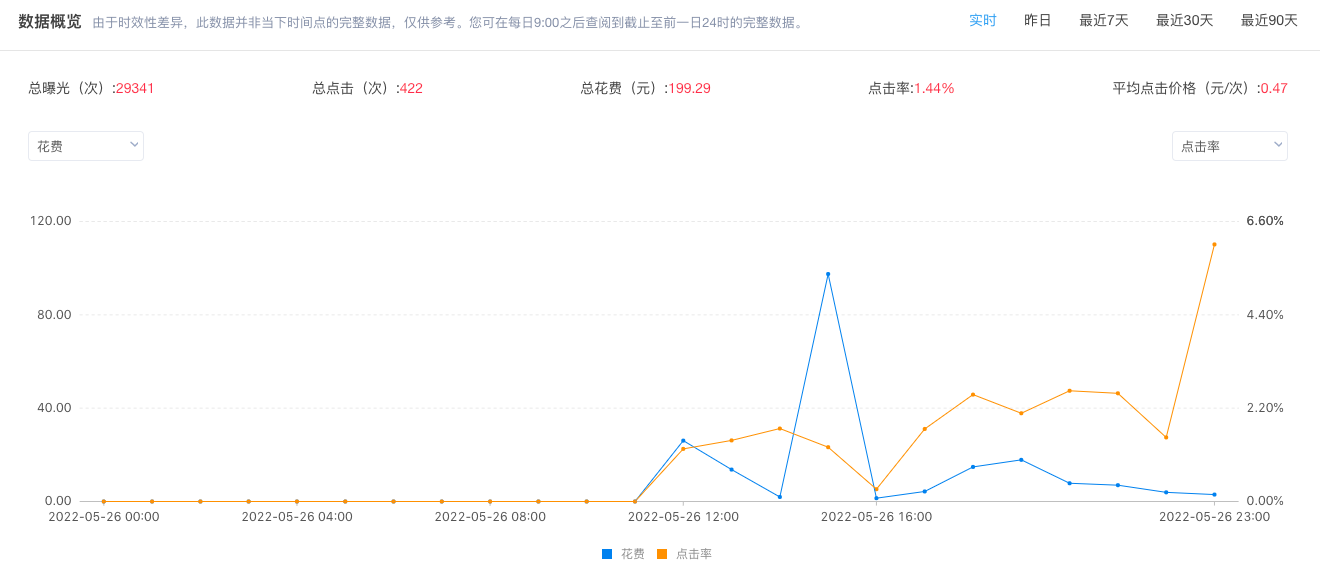Image resolution: width=1320 pixels, height=566 pixels.
Task: Click the last orange 点击率 point at 23:00
Action: coord(1214,244)
